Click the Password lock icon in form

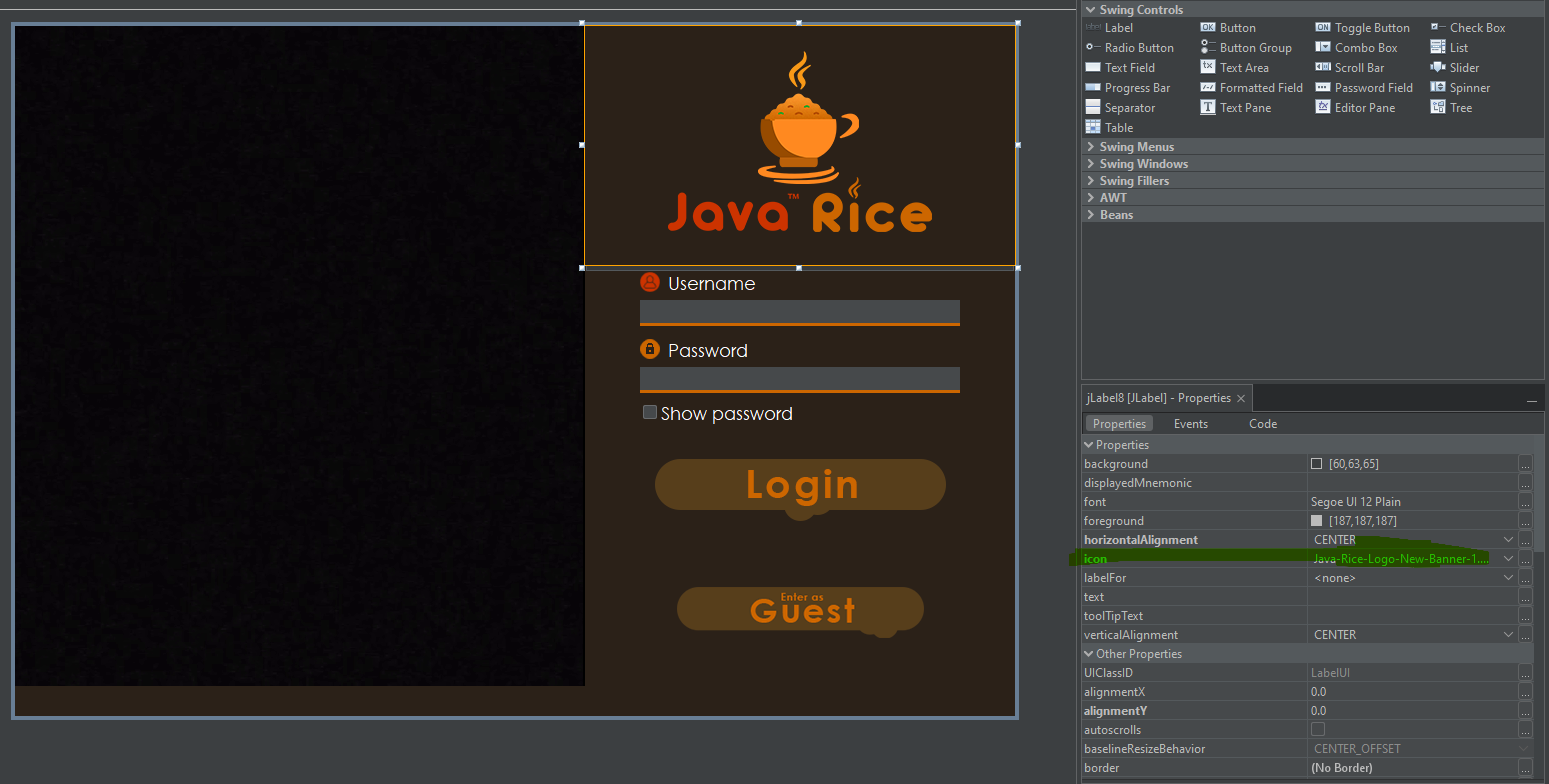click(x=650, y=350)
